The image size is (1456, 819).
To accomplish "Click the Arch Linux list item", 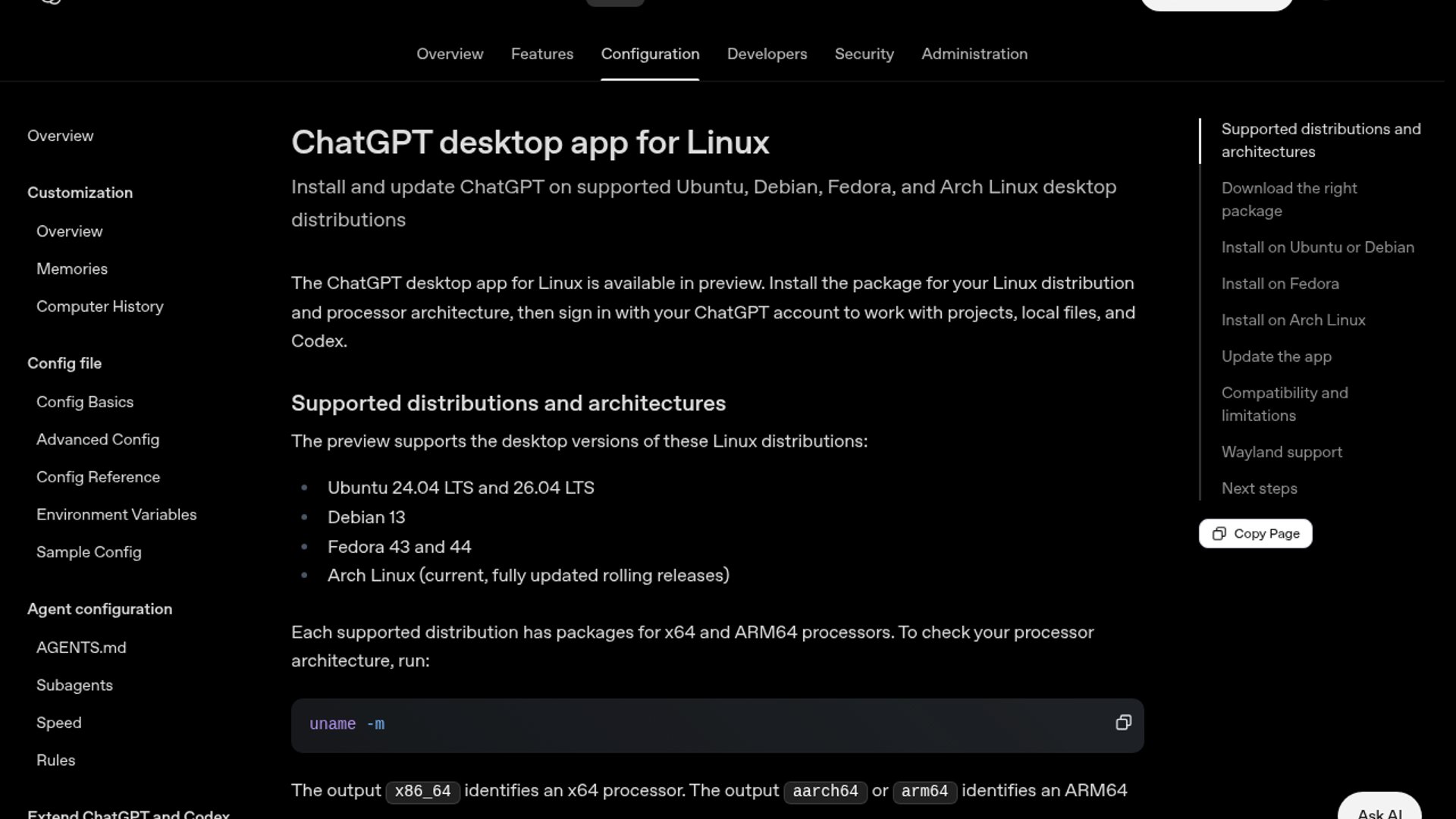I will (x=528, y=576).
